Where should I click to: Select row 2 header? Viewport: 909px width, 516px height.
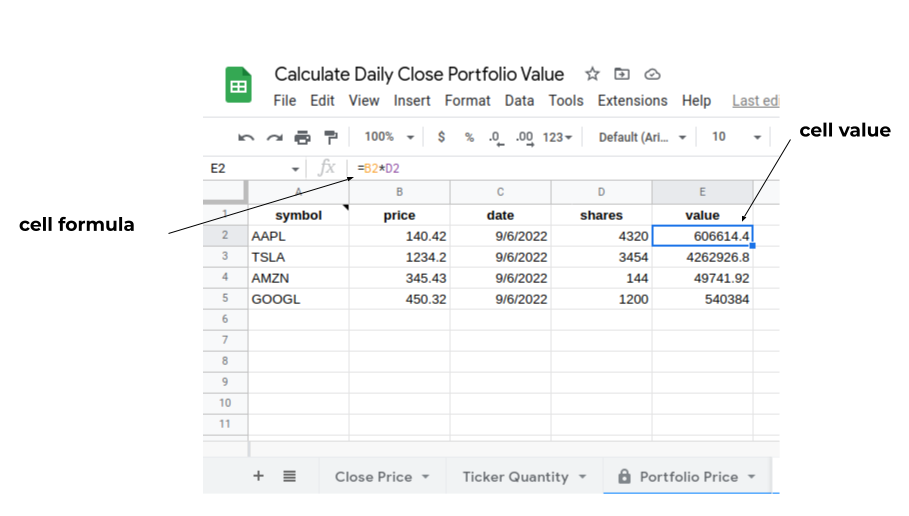pos(226,235)
